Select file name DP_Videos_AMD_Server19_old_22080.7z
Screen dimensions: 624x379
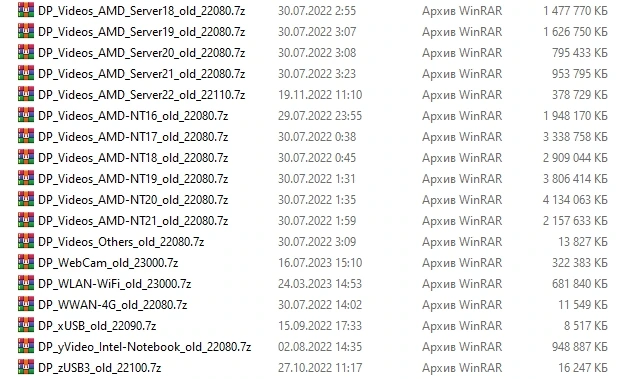click(x=142, y=32)
